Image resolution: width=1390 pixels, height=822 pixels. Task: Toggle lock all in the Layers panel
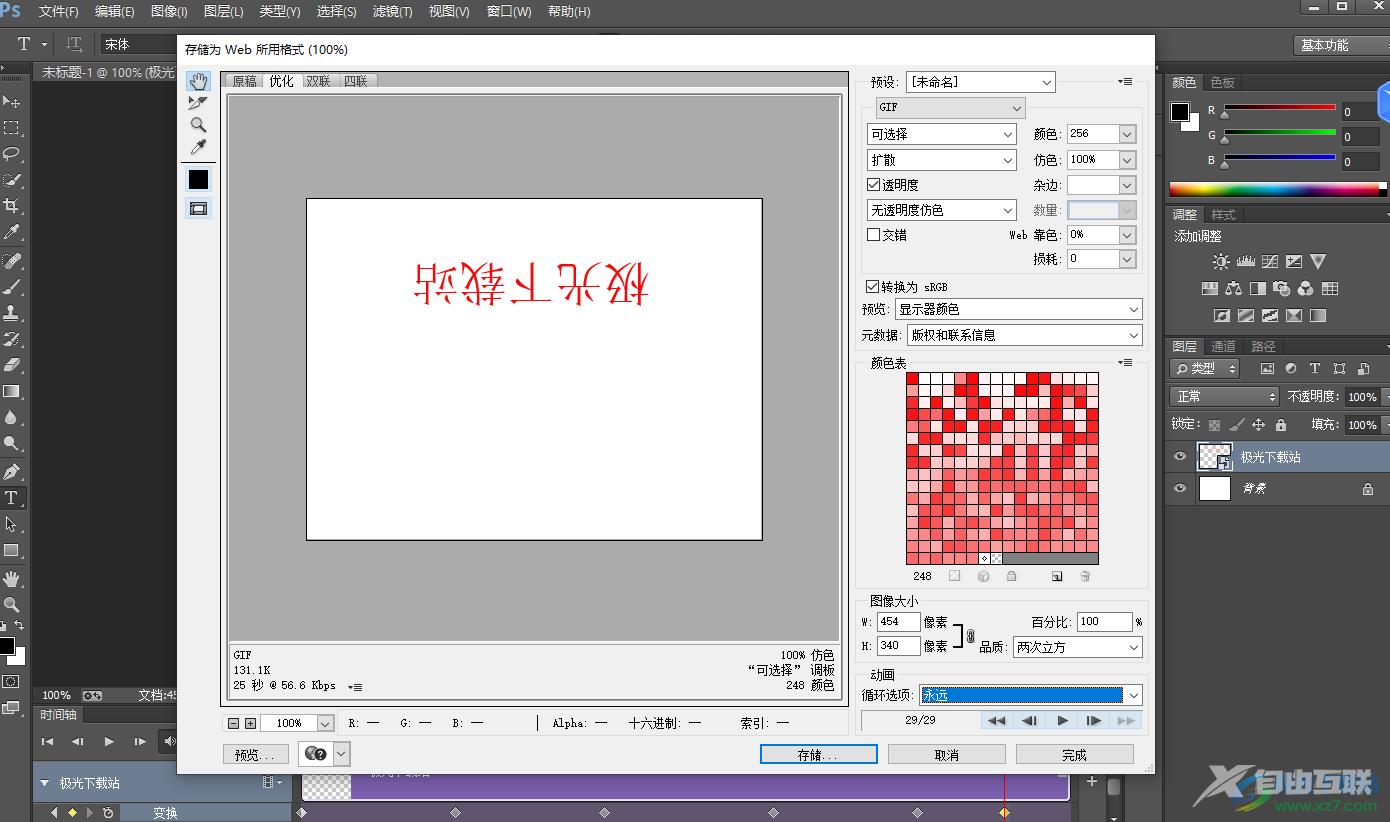[x=1281, y=425]
